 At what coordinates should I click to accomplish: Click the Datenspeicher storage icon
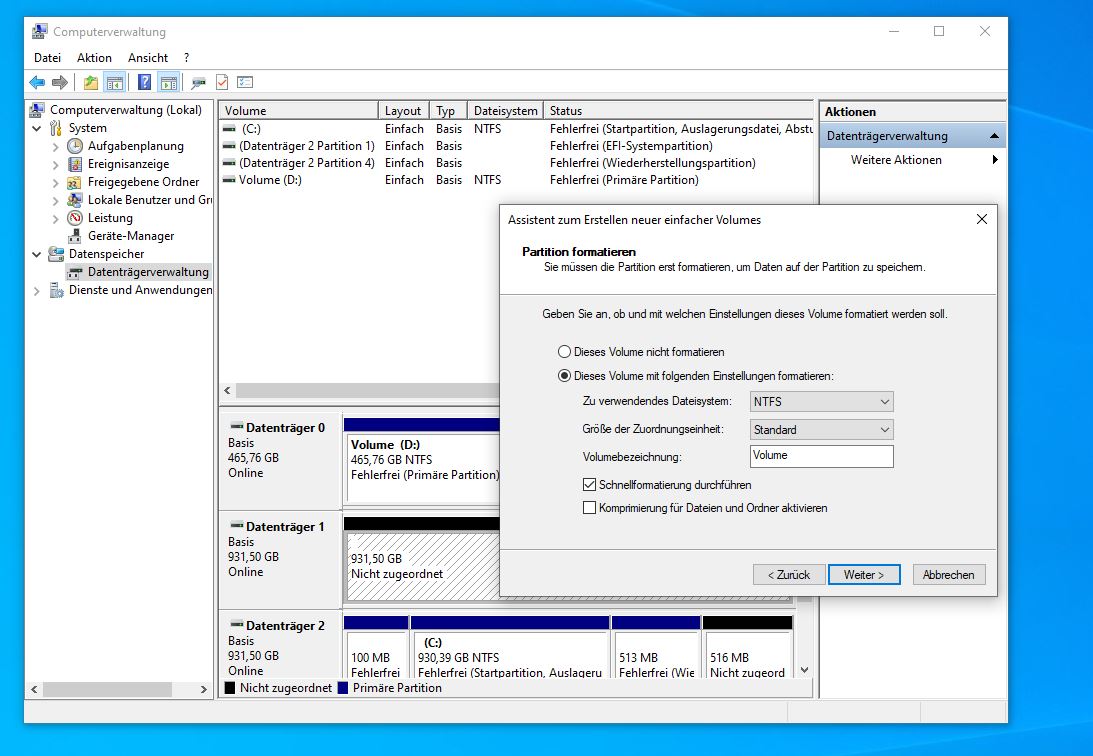coord(56,254)
